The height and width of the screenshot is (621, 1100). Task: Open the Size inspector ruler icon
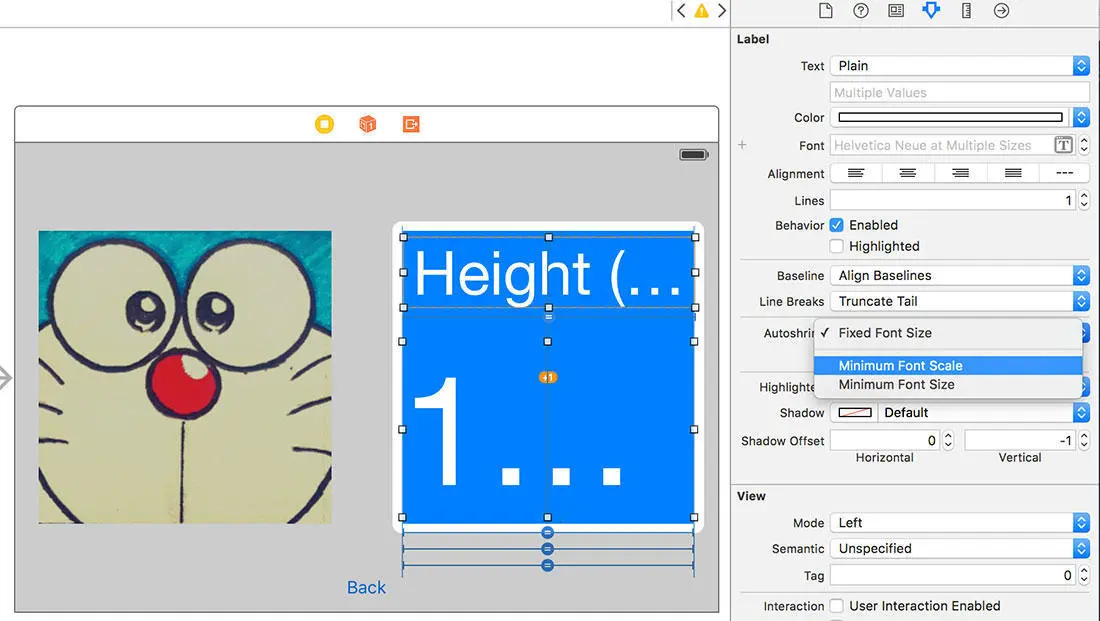[966, 11]
